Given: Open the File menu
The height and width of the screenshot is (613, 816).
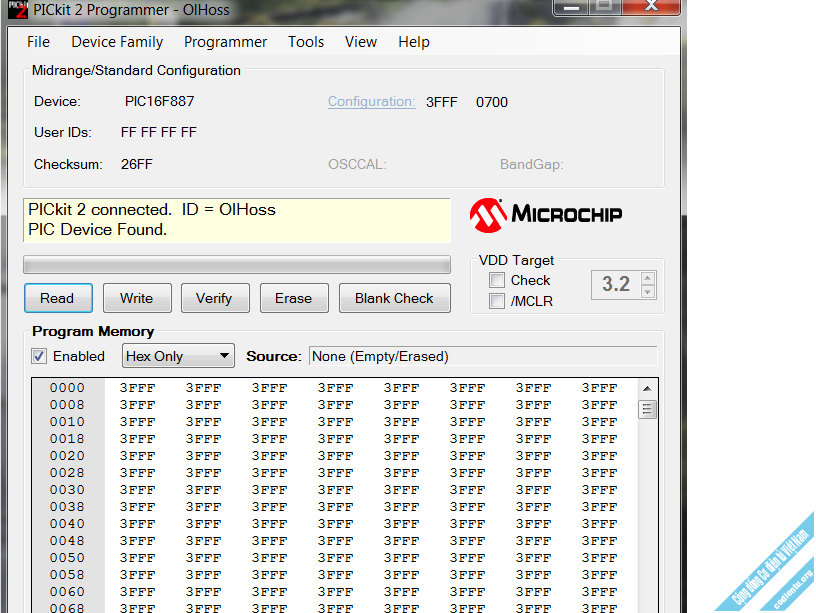Looking at the screenshot, I should (39, 42).
